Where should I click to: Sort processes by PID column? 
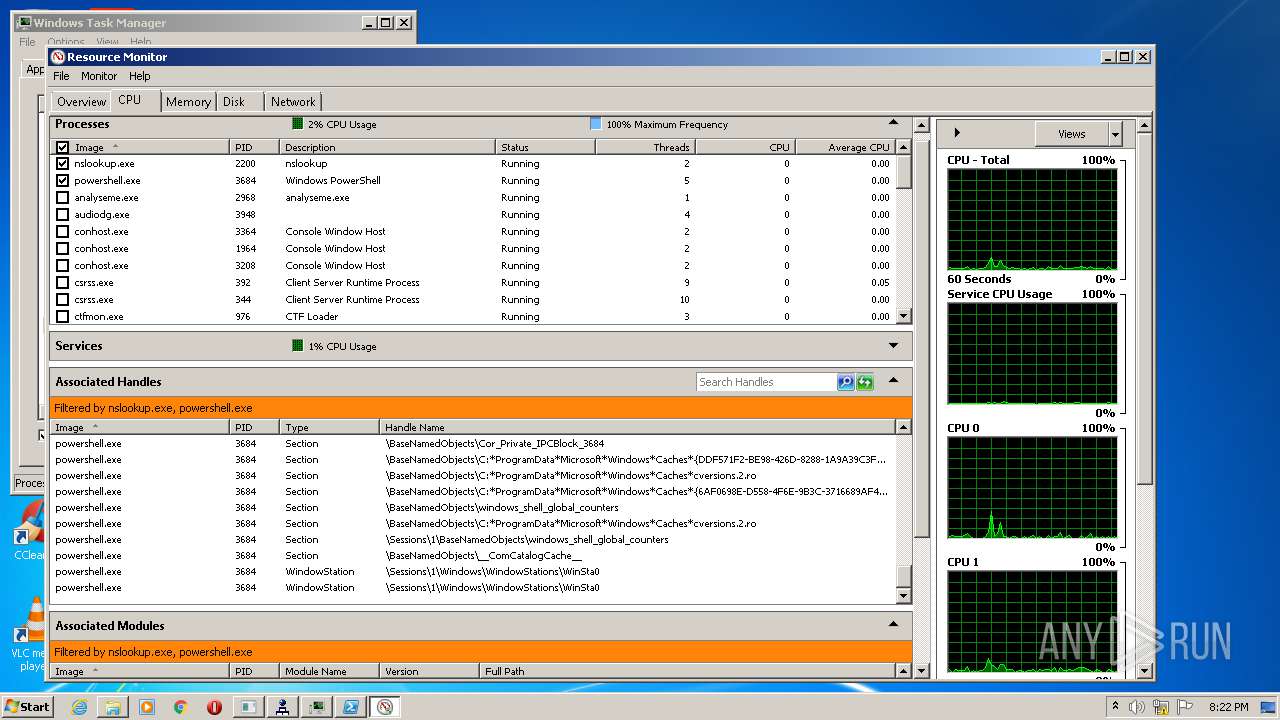[255, 147]
